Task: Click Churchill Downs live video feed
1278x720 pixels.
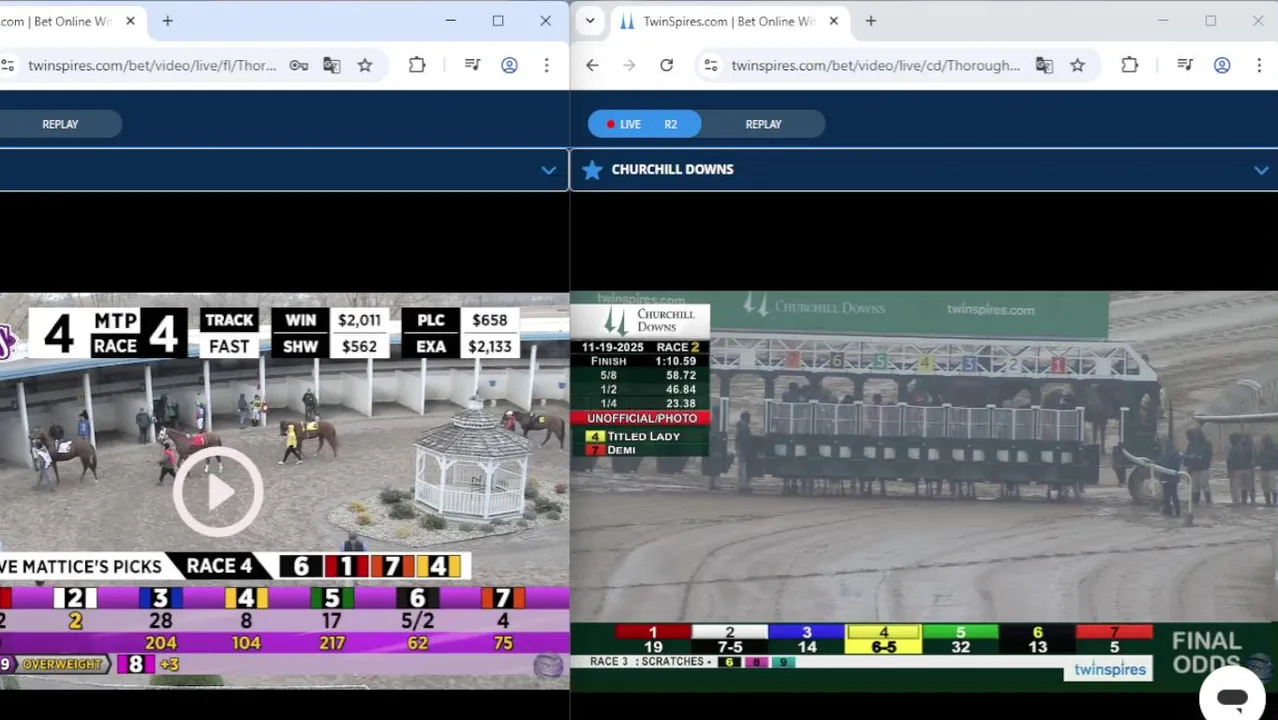Action: pyautogui.click(x=924, y=490)
